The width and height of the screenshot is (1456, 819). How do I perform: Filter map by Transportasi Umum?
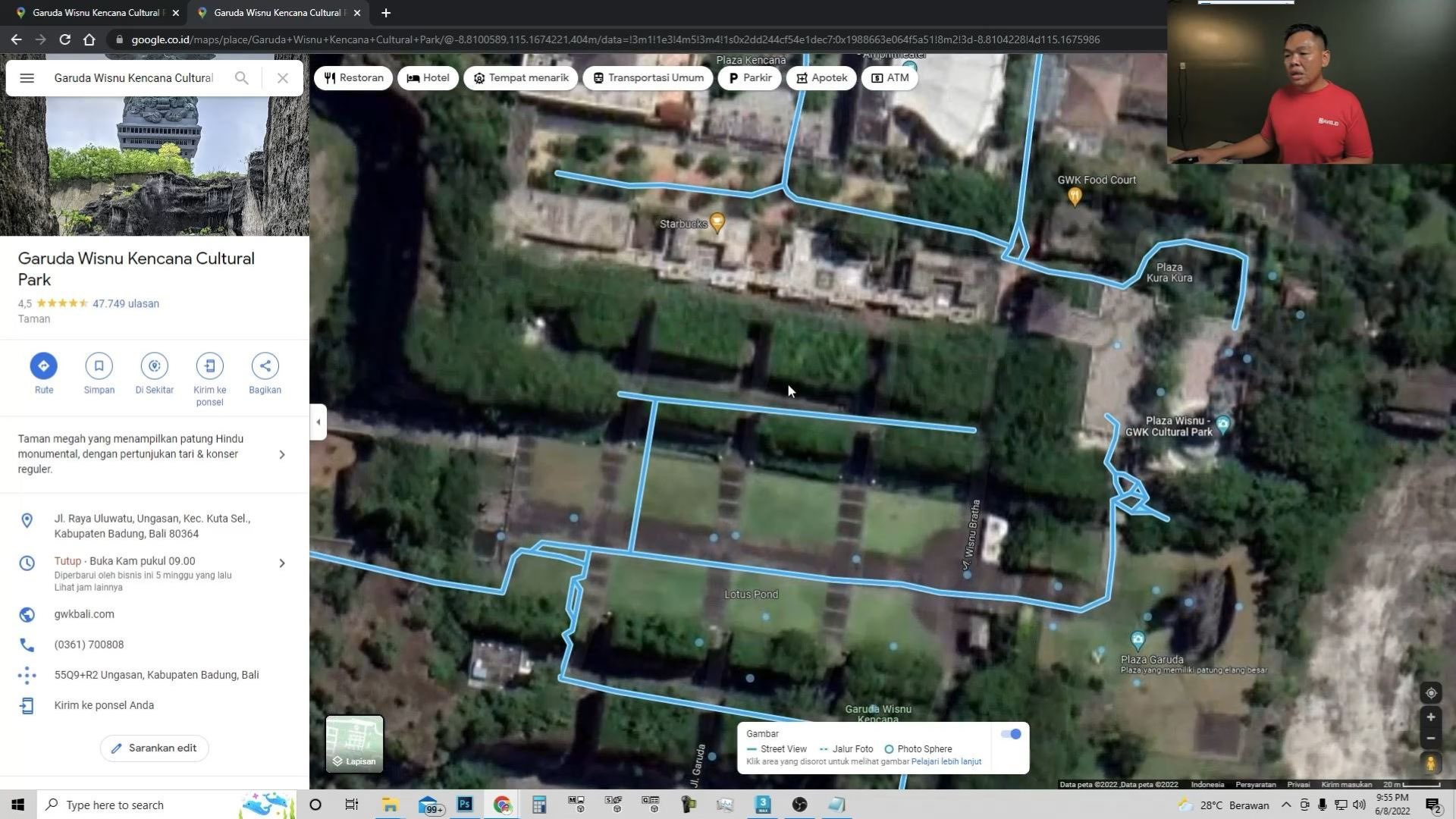pos(648,78)
